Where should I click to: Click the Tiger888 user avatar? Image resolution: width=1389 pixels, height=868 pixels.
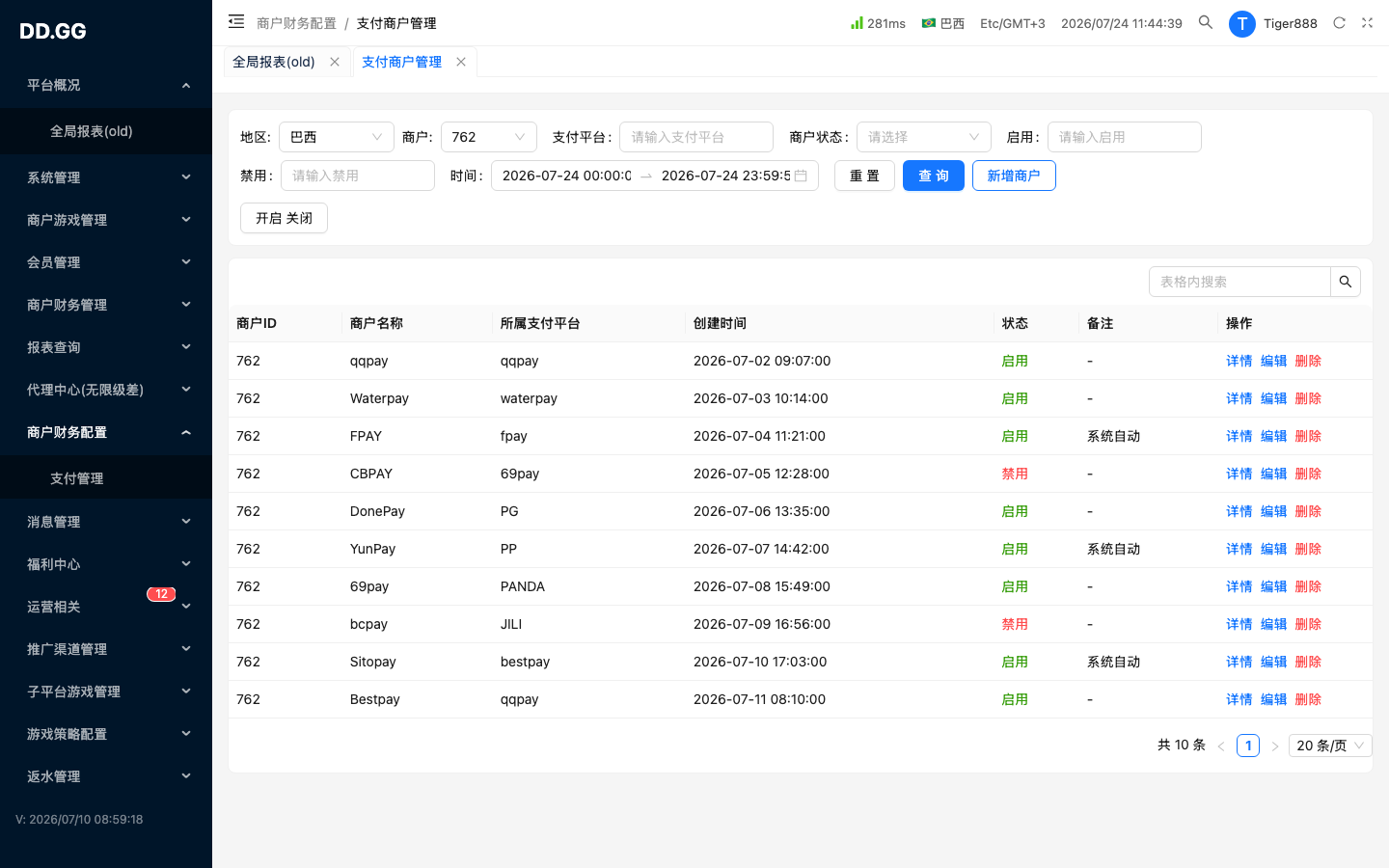click(x=1241, y=24)
